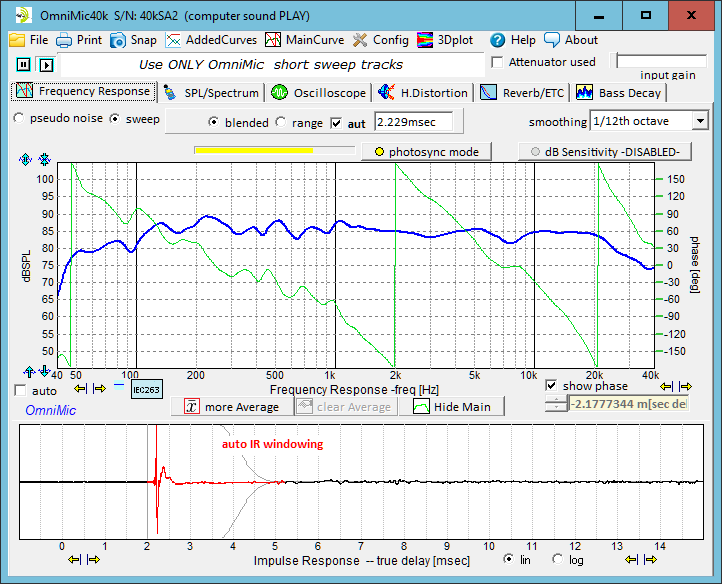Switch to the Bass Decay tab

(x=620, y=92)
